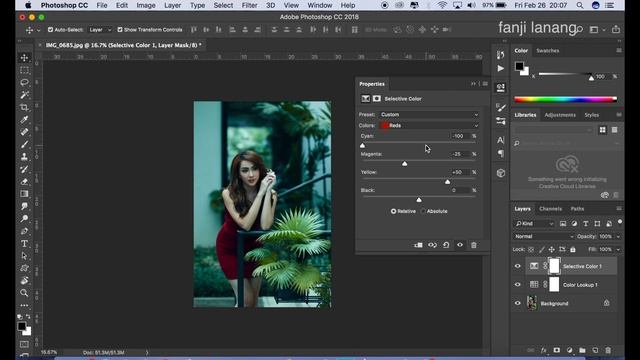This screenshot has width=640, height=360.
Task: Switch to the Paths tab
Action: click(x=577, y=209)
